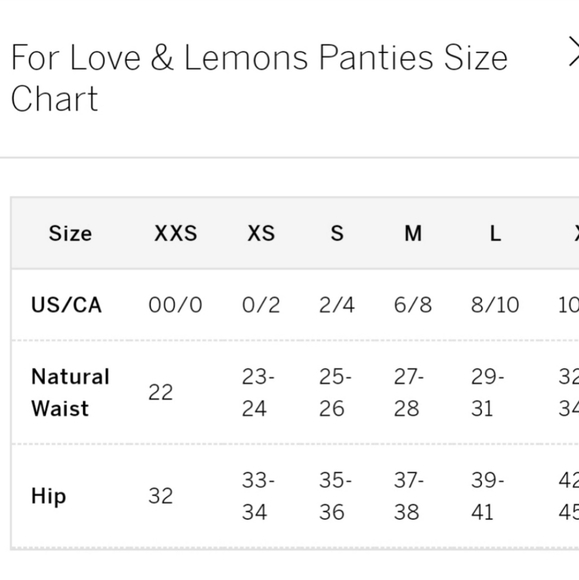The image size is (579, 580).
Task: Click the S size column header
Action: coord(337,233)
